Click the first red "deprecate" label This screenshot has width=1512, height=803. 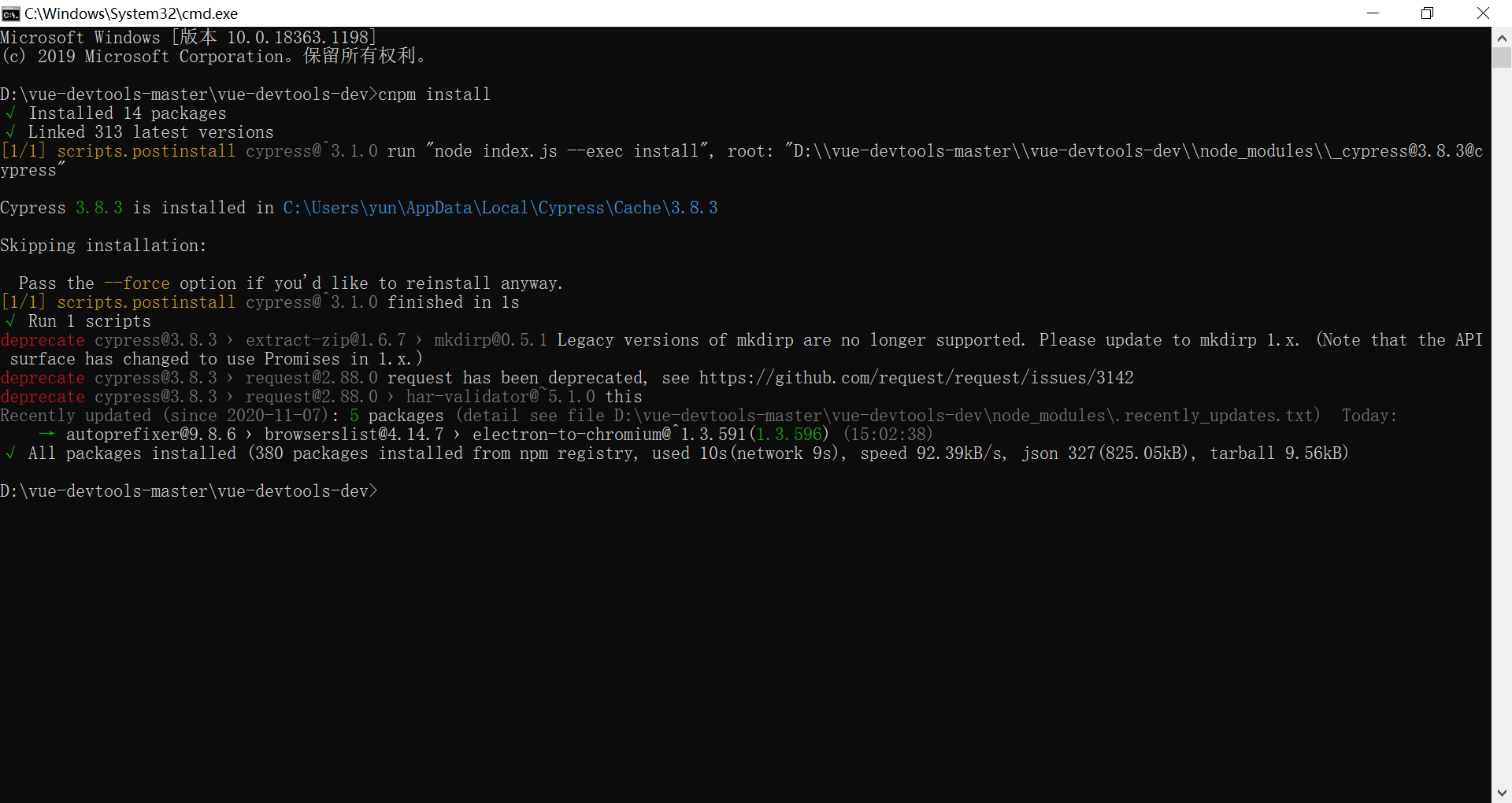click(x=43, y=340)
